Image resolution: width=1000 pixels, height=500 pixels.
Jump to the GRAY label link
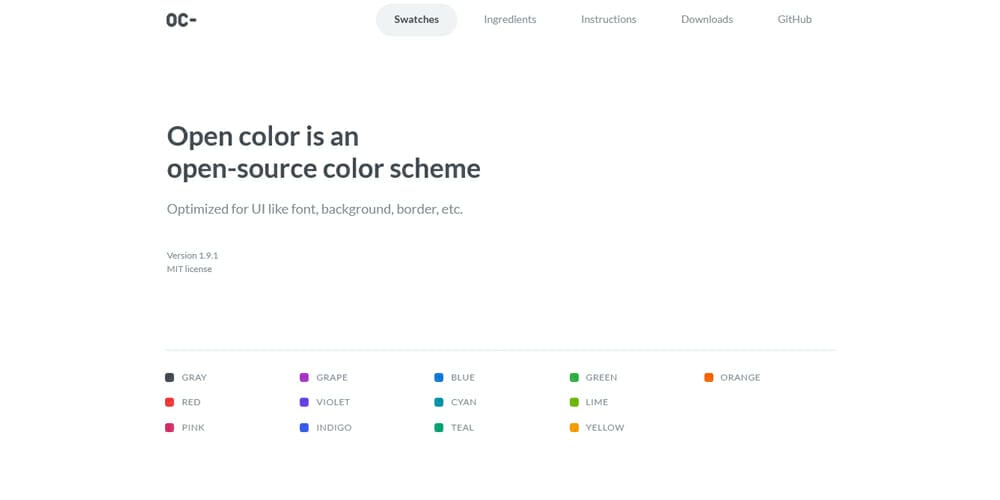click(195, 378)
